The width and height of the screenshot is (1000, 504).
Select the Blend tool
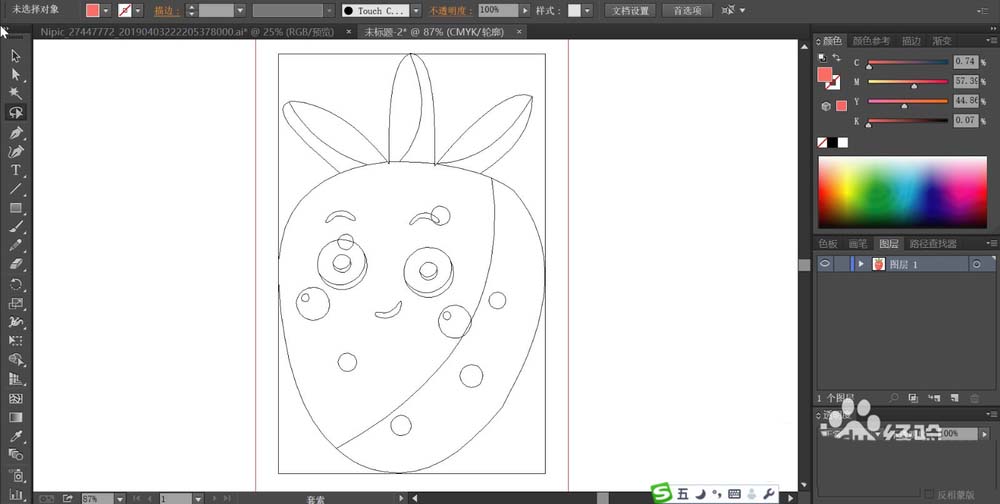pos(16,455)
